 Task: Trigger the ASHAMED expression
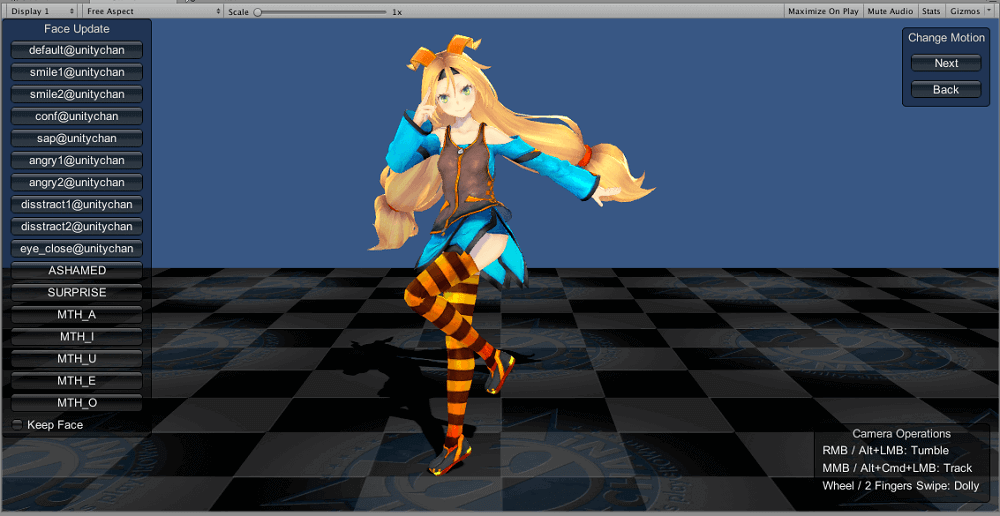77,270
